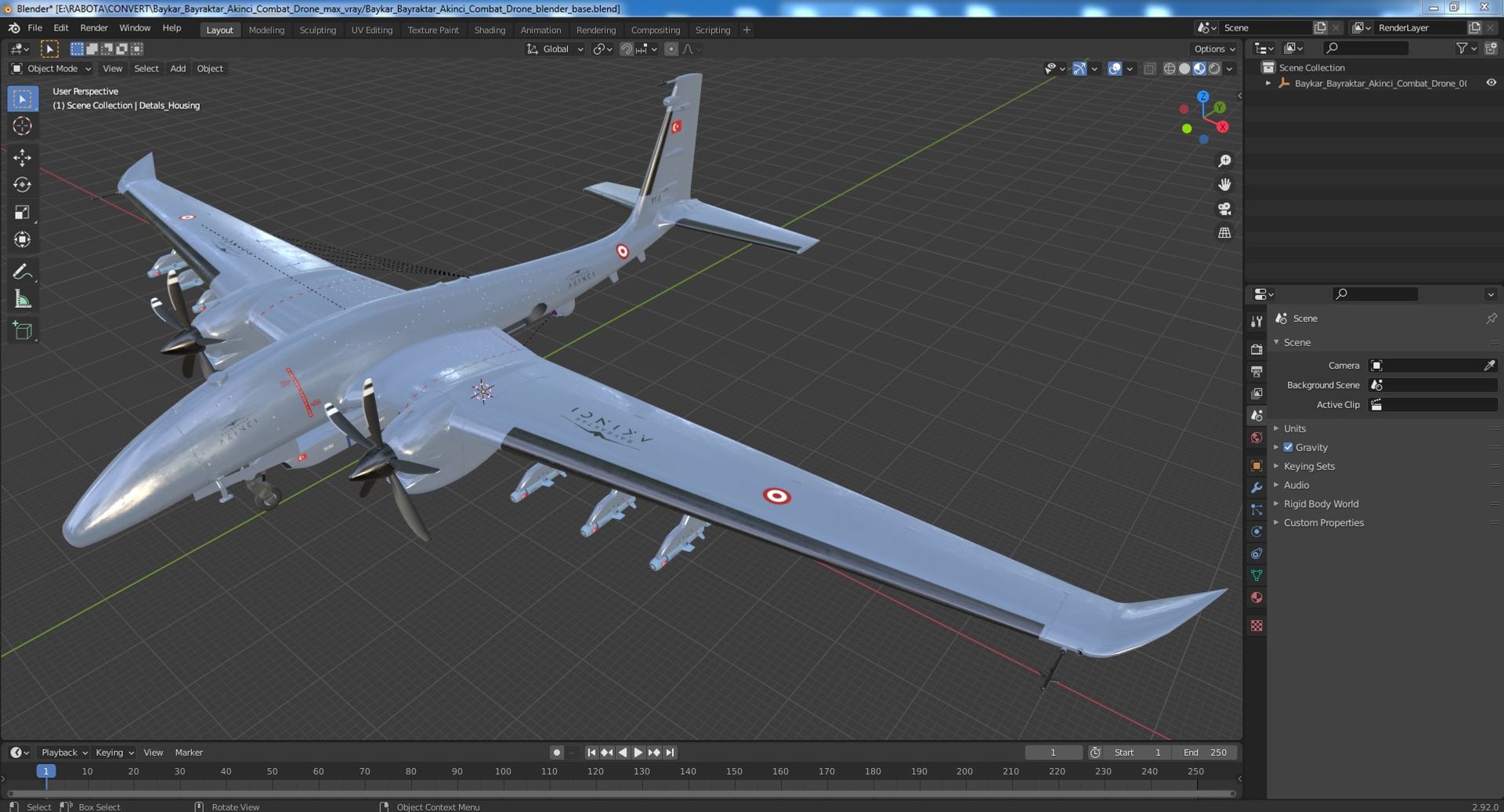Open the Global orientation dropdown
Image resolution: width=1504 pixels, height=812 pixels.
555,49
